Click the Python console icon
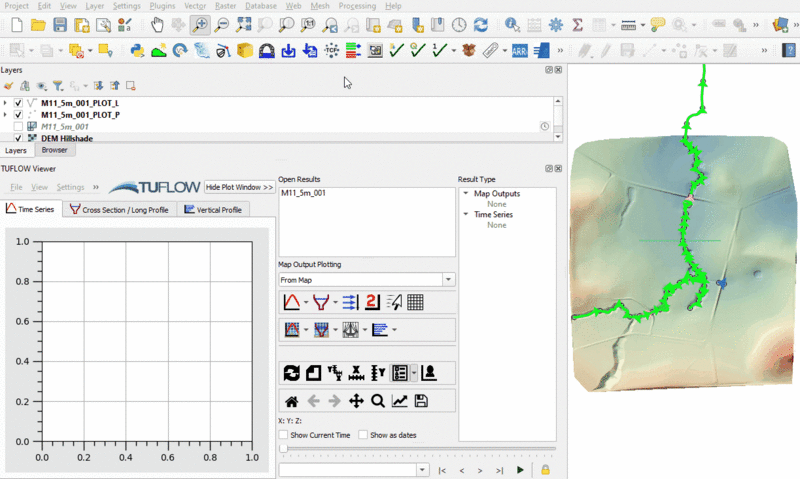 click(137, 49)
